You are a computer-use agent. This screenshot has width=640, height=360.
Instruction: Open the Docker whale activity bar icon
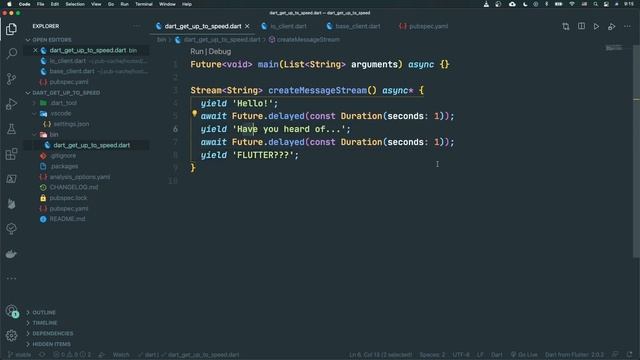tap(11, 253)
